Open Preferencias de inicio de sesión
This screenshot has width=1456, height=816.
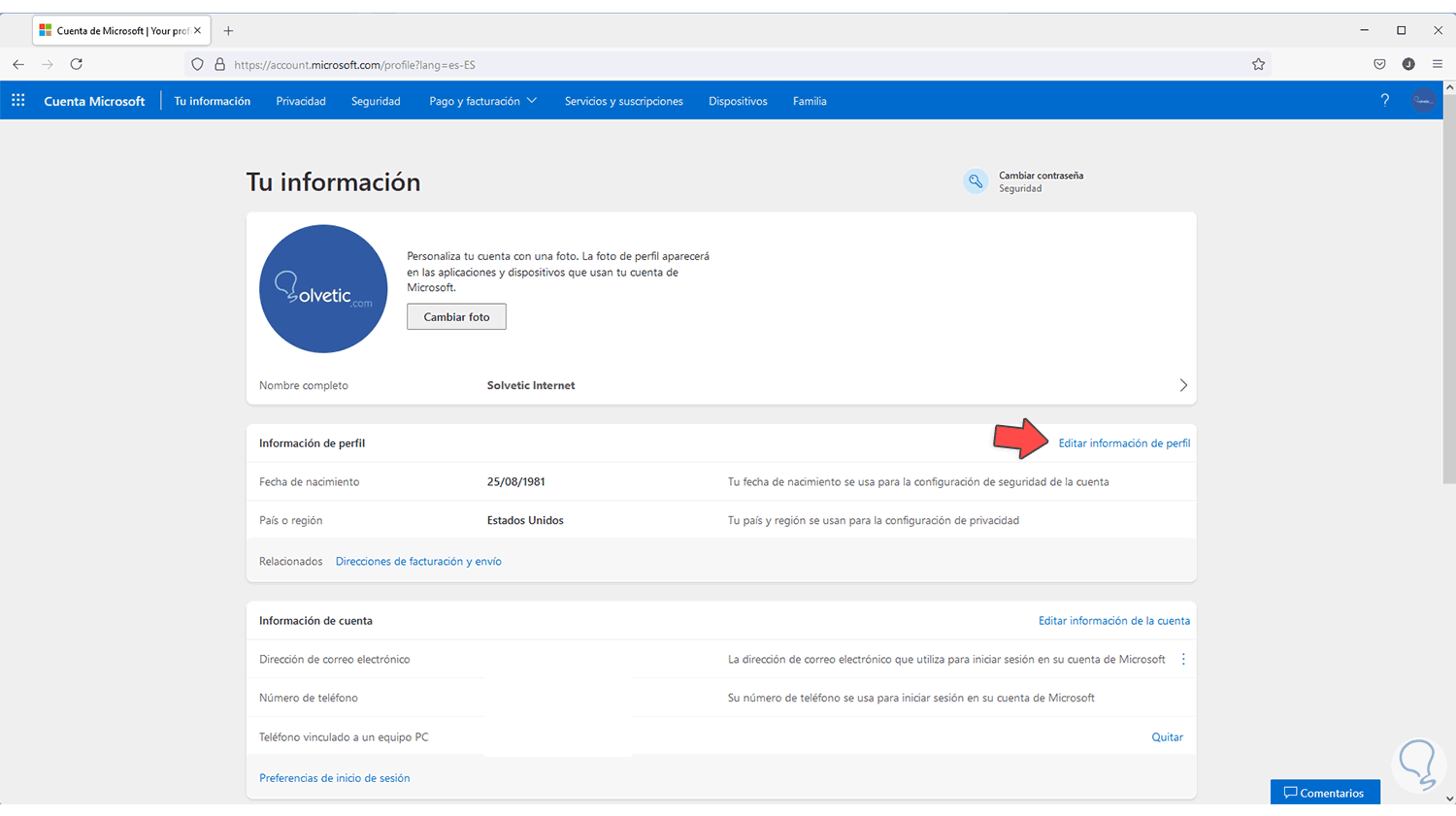pyautogui.click(x=334, y=778)
